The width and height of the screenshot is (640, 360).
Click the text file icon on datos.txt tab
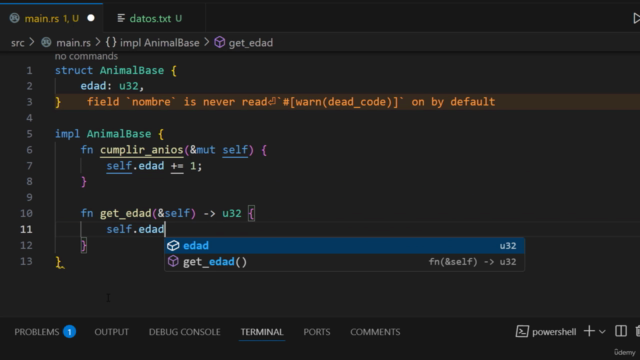[121, 18]
